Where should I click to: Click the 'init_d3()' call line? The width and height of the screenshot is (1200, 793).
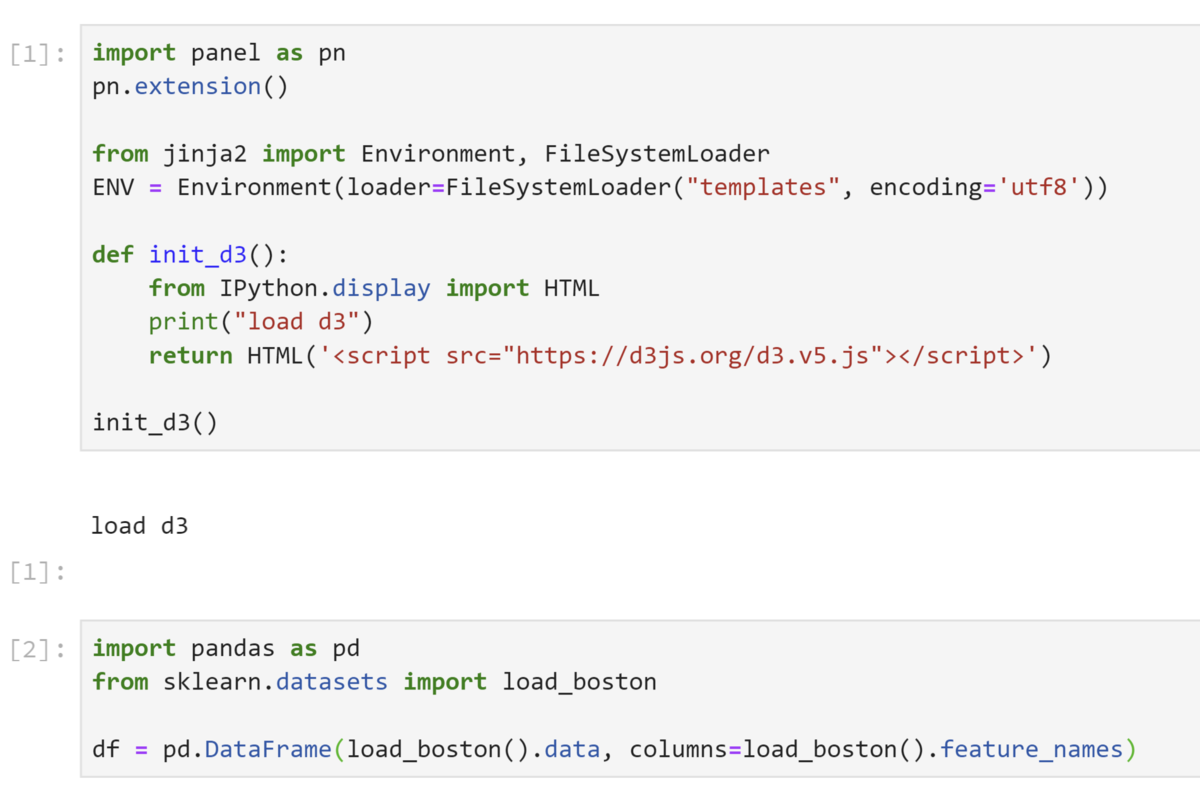click(155, 422)
